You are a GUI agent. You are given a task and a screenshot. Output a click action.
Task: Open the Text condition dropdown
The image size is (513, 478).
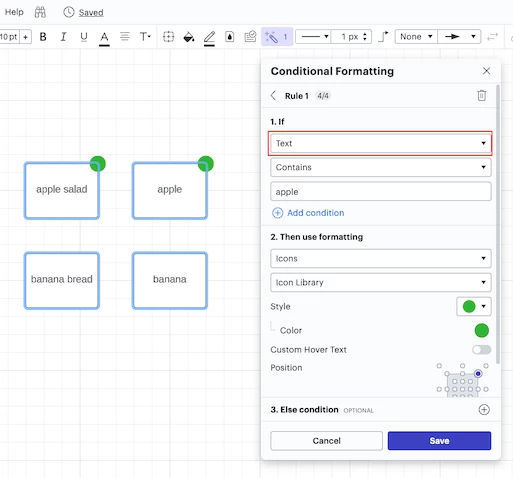click(380, 143)
